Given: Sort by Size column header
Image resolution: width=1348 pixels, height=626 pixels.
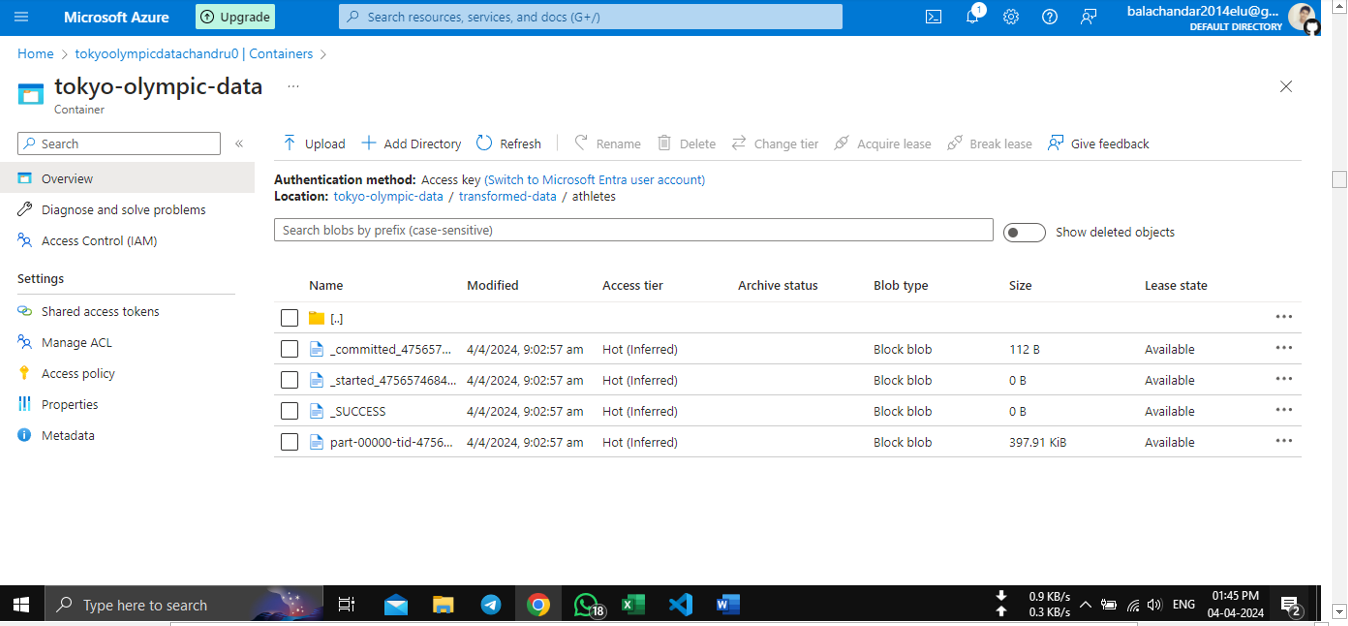Looking at the screenshot, I should tap(1020, 286).
